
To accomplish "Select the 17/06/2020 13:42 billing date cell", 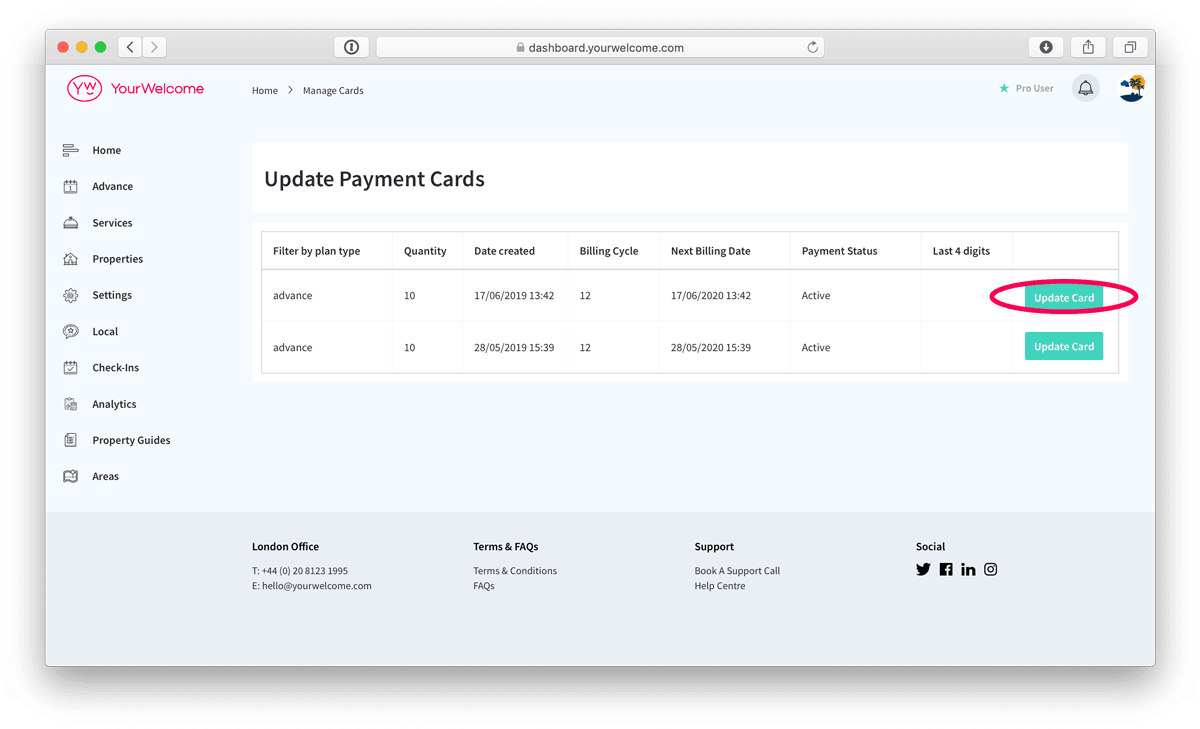I will click(x=711, y=296).
